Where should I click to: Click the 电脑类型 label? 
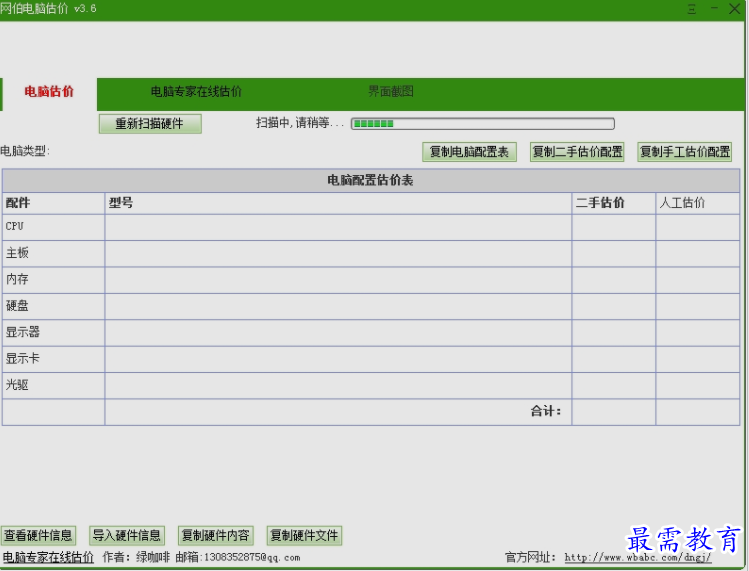point(25,151)
